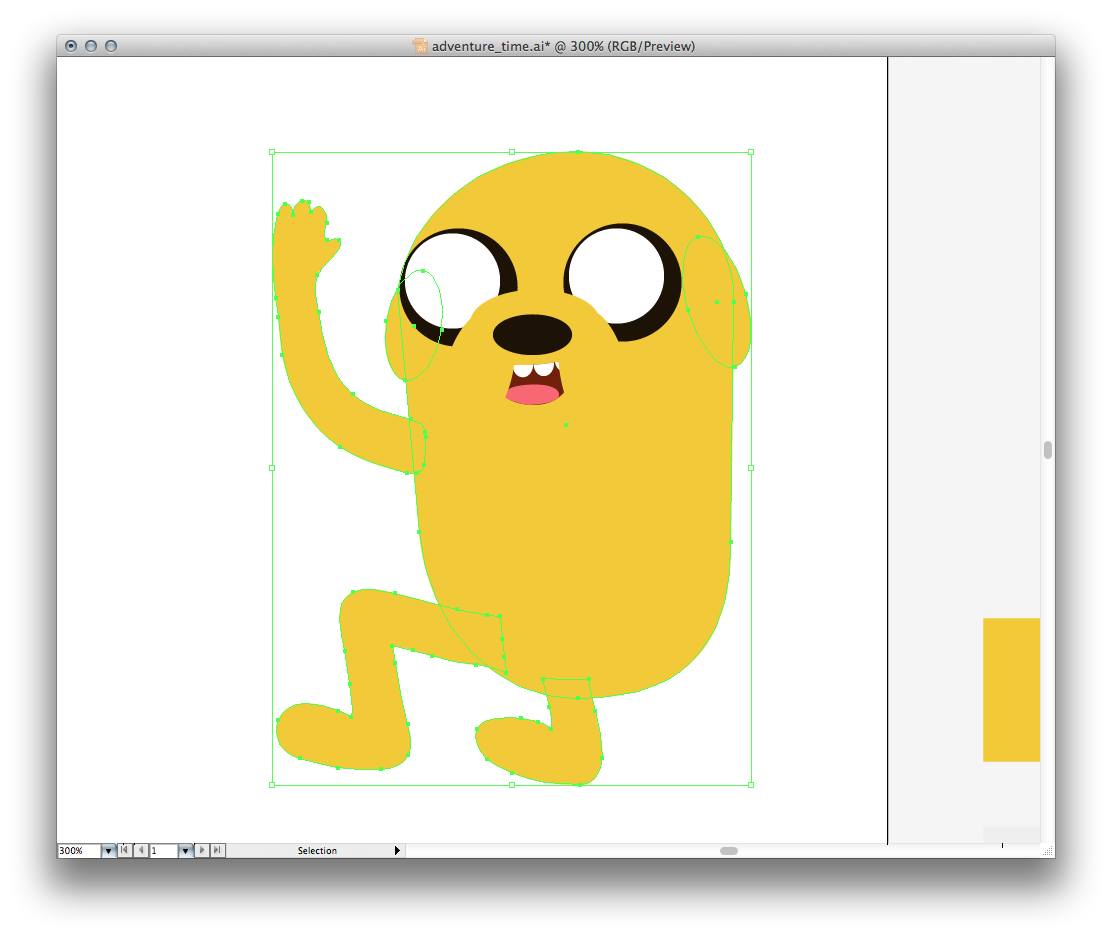Close the adventure_time.ai document window
The width and height of the screenshot is (1112, 937).
point(71,46)
